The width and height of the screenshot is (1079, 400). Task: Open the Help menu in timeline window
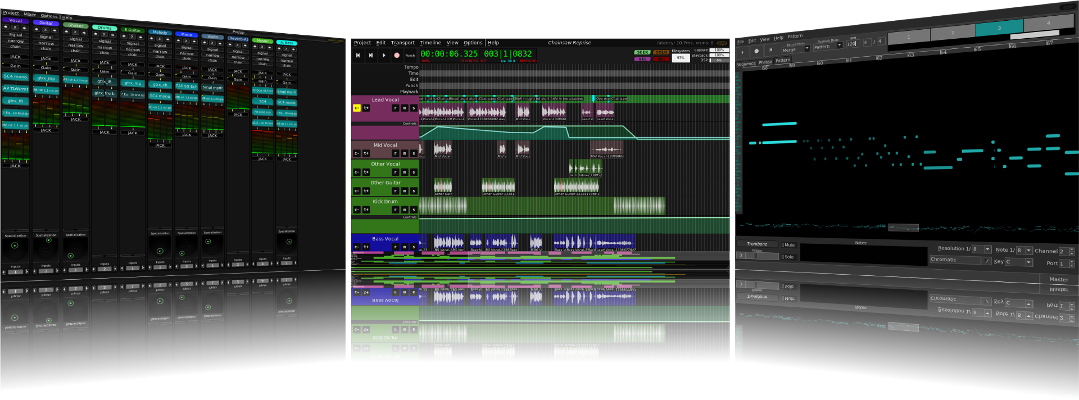493,43
